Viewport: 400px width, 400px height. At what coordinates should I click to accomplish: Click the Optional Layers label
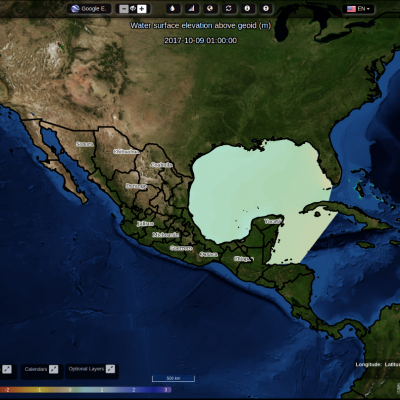[86, 369]
